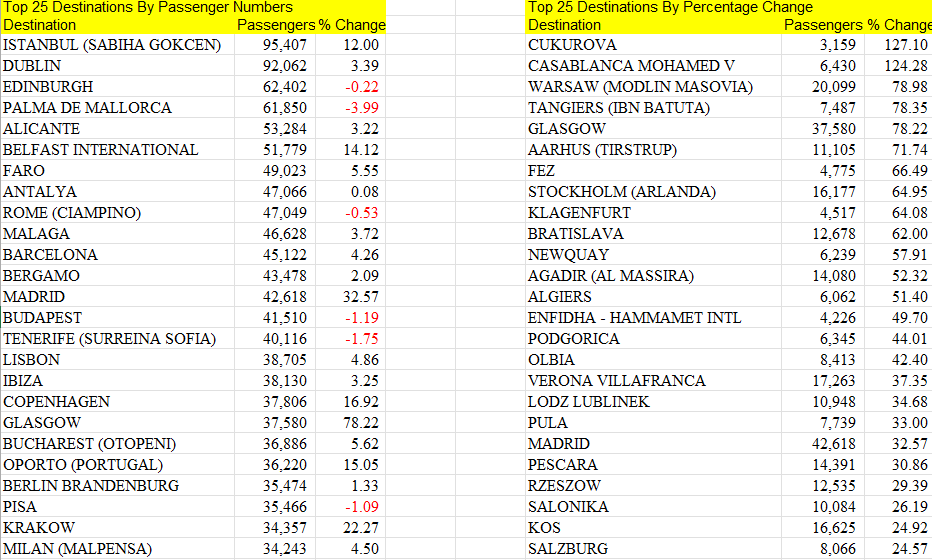This screenshot has width=932, height=560.
Task: Select the LISBON destination cell
Action: pyautogui.click(x=117, y=360)
